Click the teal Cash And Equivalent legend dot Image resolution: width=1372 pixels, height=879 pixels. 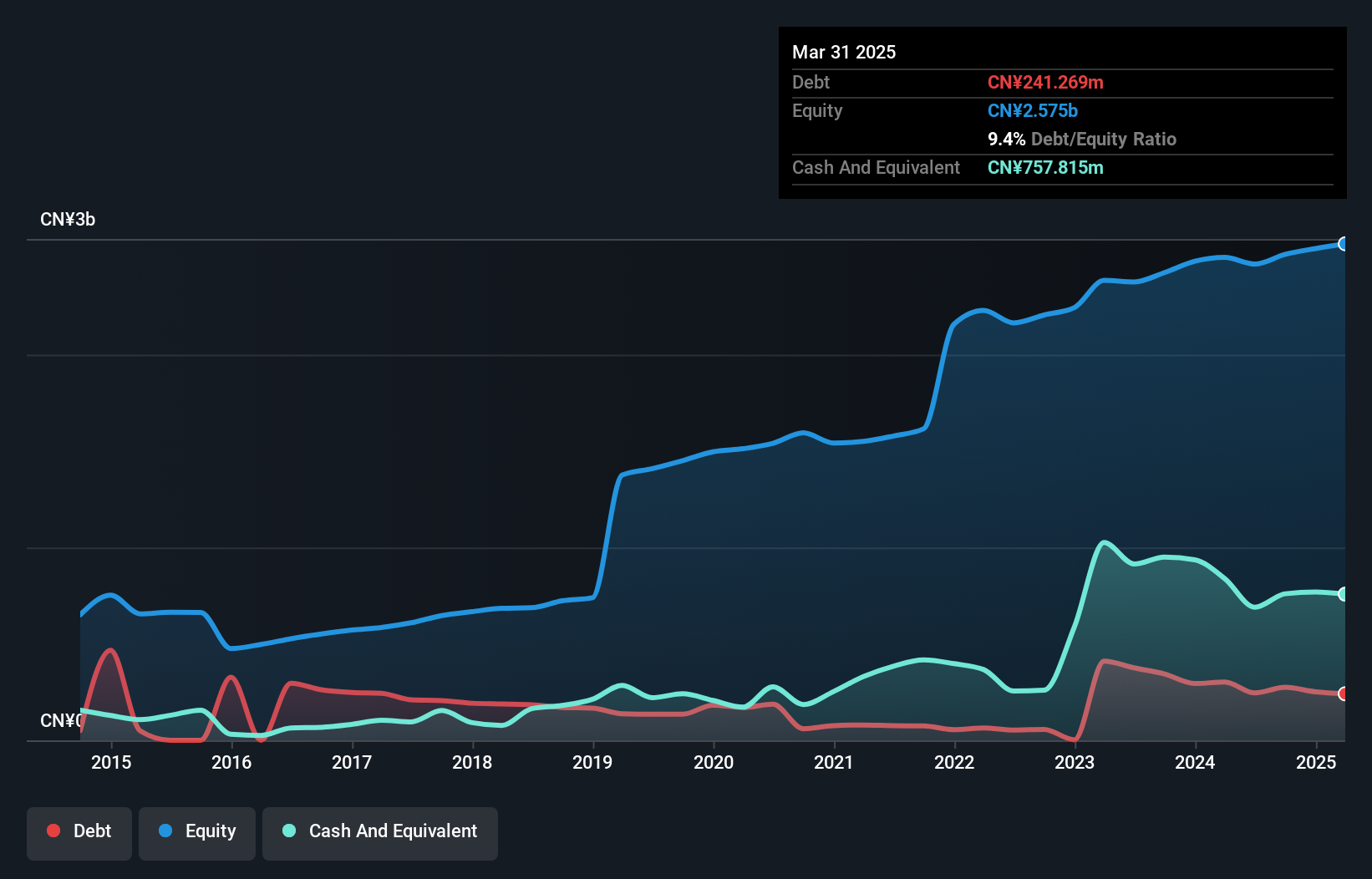[289, 831]
